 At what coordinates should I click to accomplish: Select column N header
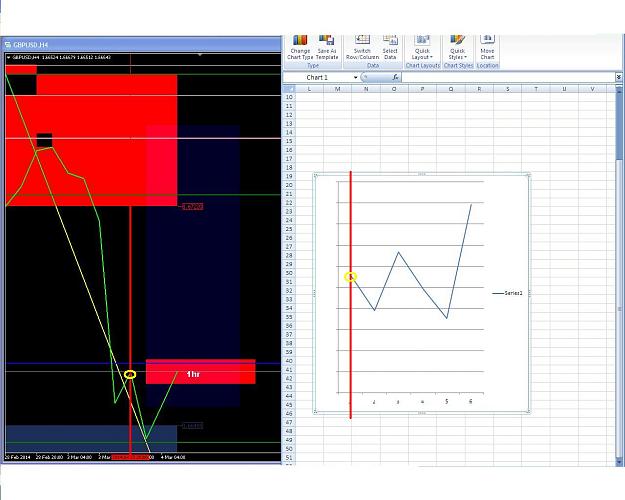[366, 89]
